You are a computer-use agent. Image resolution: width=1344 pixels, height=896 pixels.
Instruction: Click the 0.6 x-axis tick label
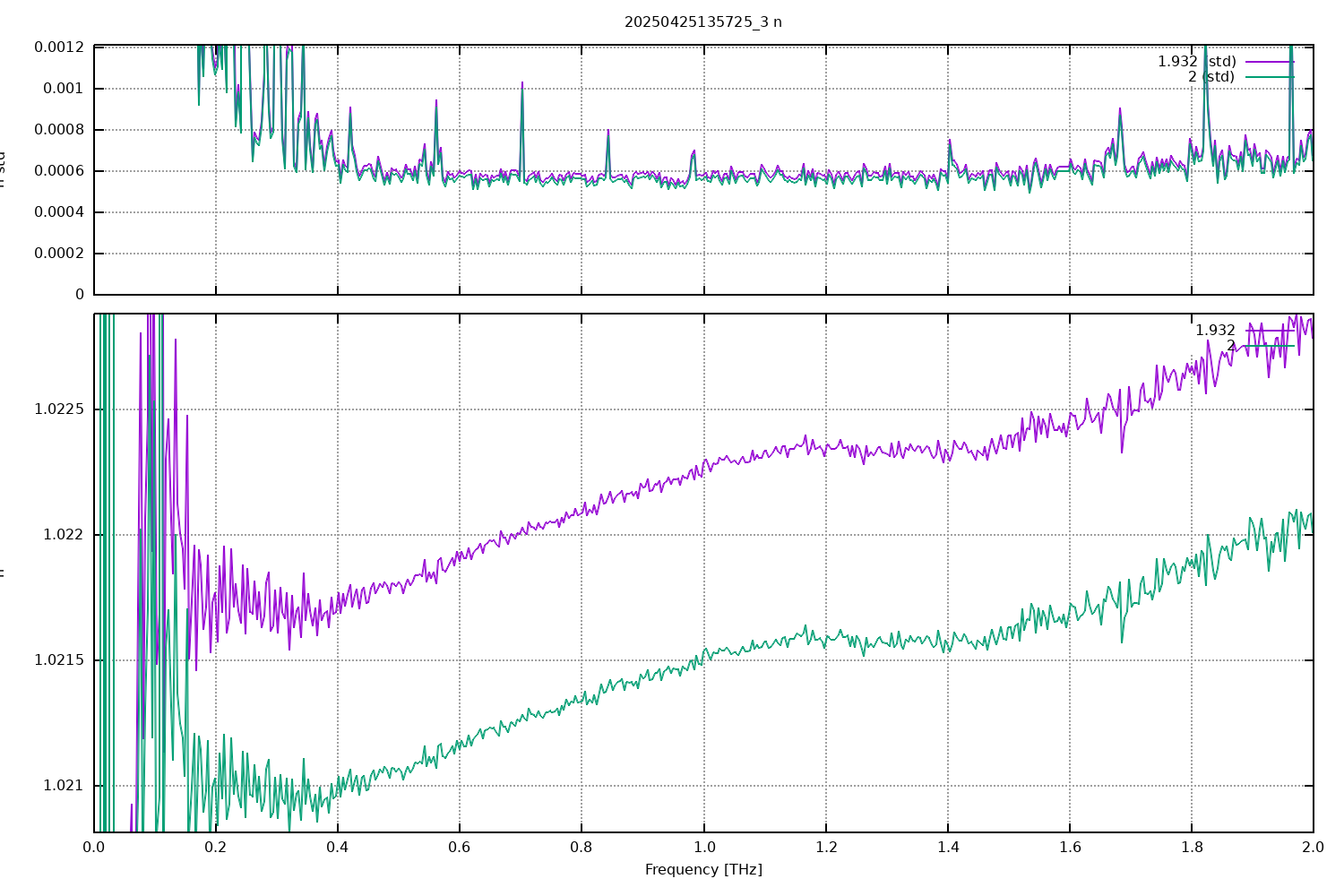(460, 847)
